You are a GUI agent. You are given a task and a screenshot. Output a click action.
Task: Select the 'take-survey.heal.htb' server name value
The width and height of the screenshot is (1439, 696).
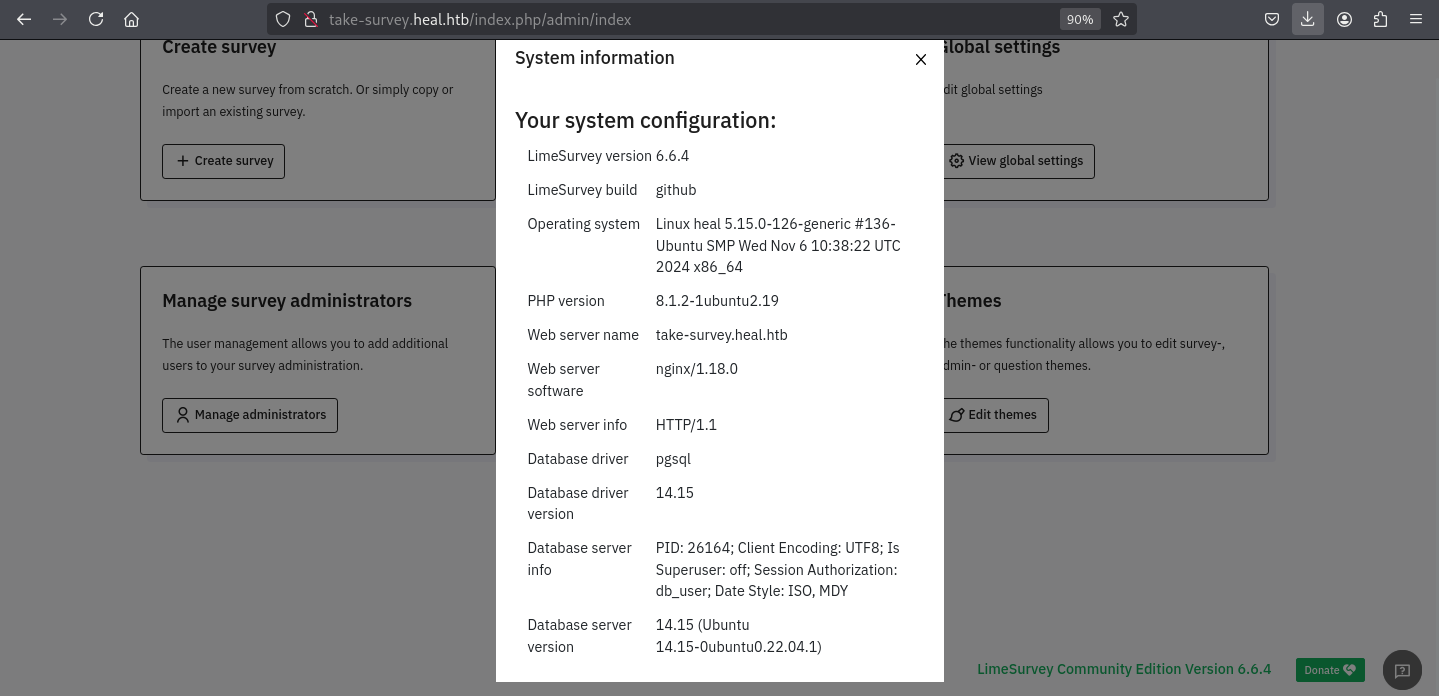point(722,335)
